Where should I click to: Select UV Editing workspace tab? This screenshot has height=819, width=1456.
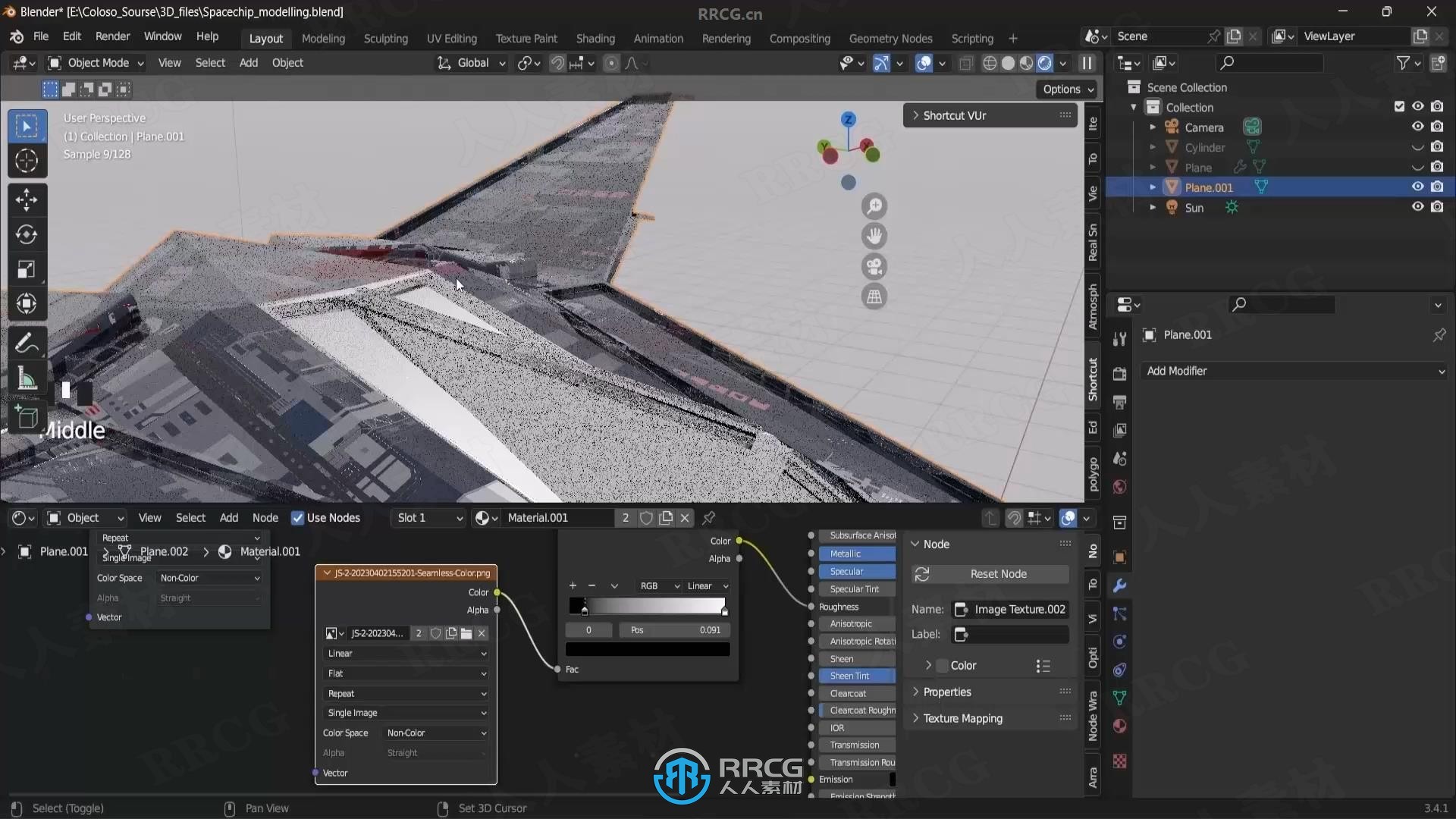pyautogui.click(x=451, y=38)
